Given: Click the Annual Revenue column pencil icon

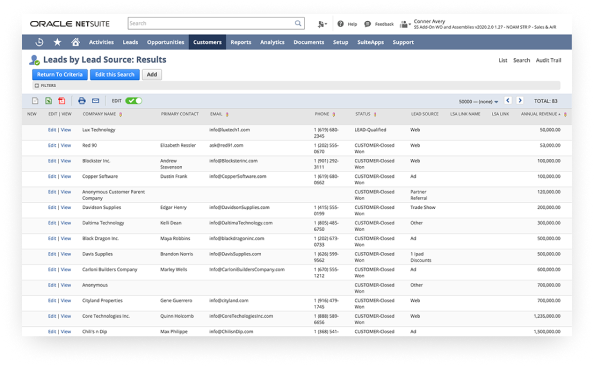Looking at the screenshot, I should [565, 114].
